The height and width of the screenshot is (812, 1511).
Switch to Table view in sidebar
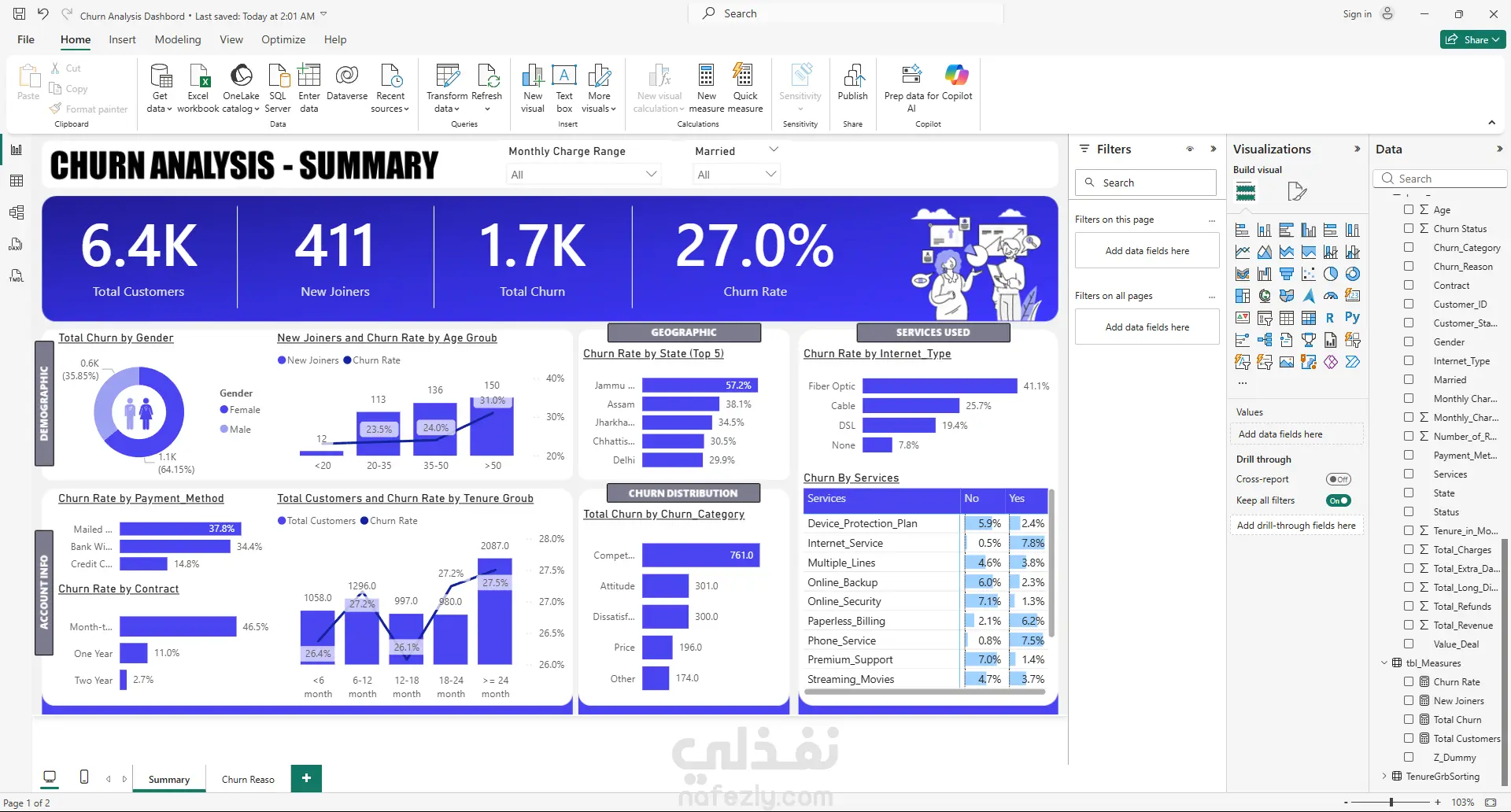tap(17, 181)
